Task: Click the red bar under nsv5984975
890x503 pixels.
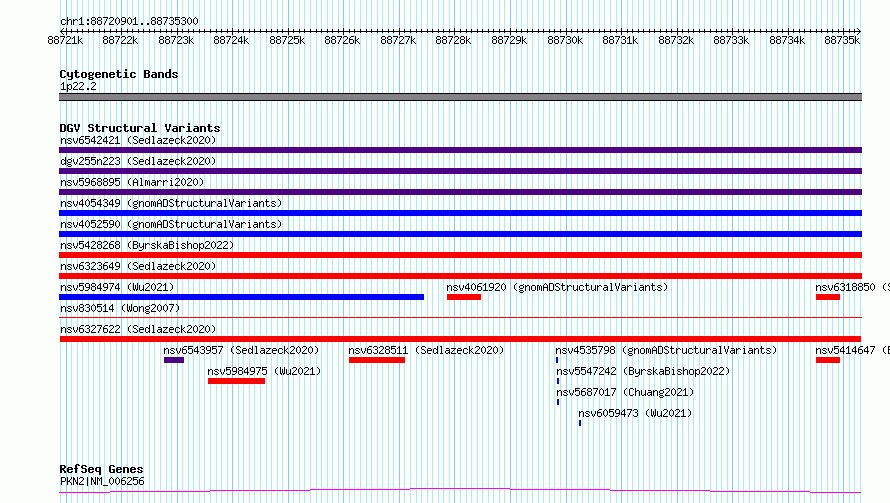Action: [x=236, y=381]
